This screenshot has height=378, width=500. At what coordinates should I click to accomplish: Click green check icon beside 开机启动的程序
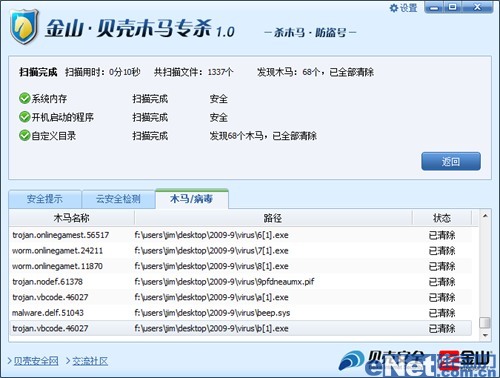(x=24, y=117)
